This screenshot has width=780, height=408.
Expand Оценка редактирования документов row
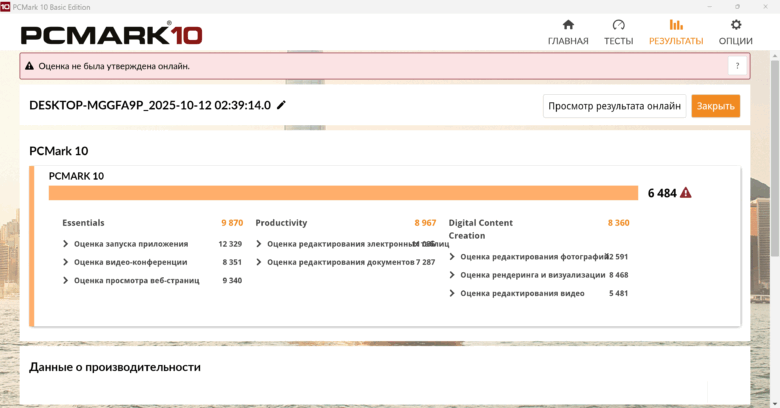click(x=258, y=262)
